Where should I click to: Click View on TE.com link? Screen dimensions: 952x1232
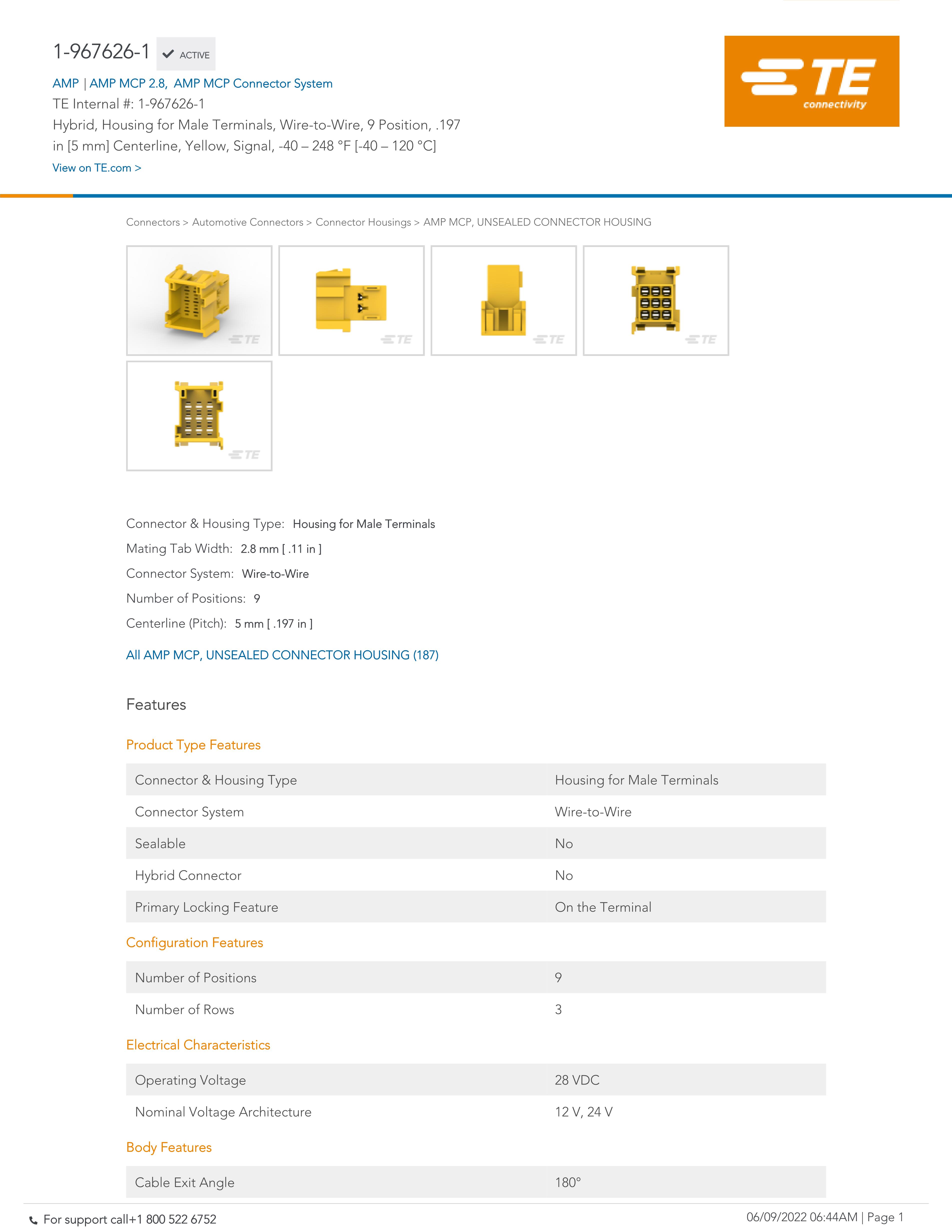(x=96, y=168)
